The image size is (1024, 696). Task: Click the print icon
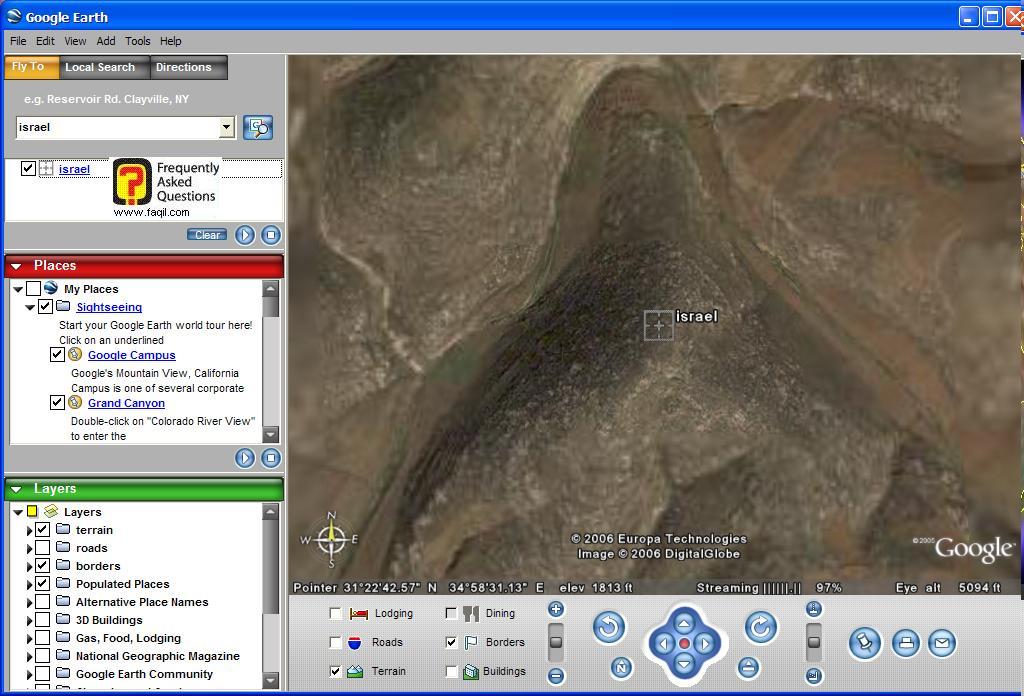pyautogui.click(x=905, y=643)
